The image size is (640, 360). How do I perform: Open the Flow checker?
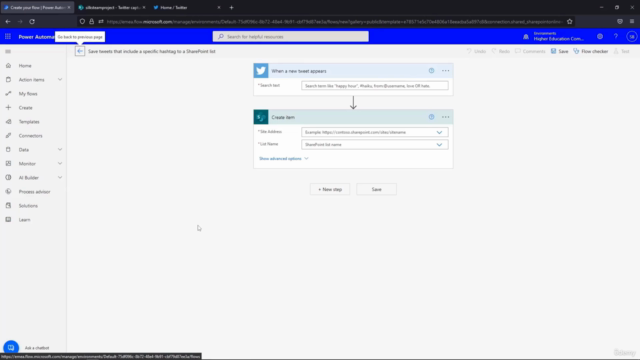click(x=591, y=51)
